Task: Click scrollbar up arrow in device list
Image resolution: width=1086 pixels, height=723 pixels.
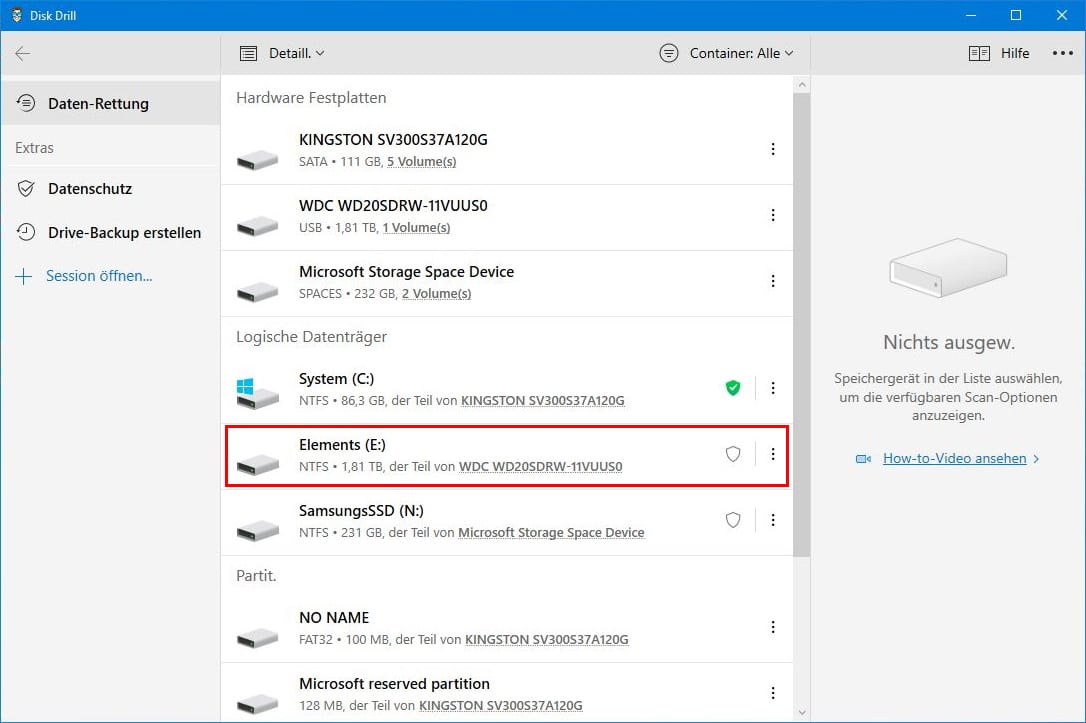Action: (802, 84)
